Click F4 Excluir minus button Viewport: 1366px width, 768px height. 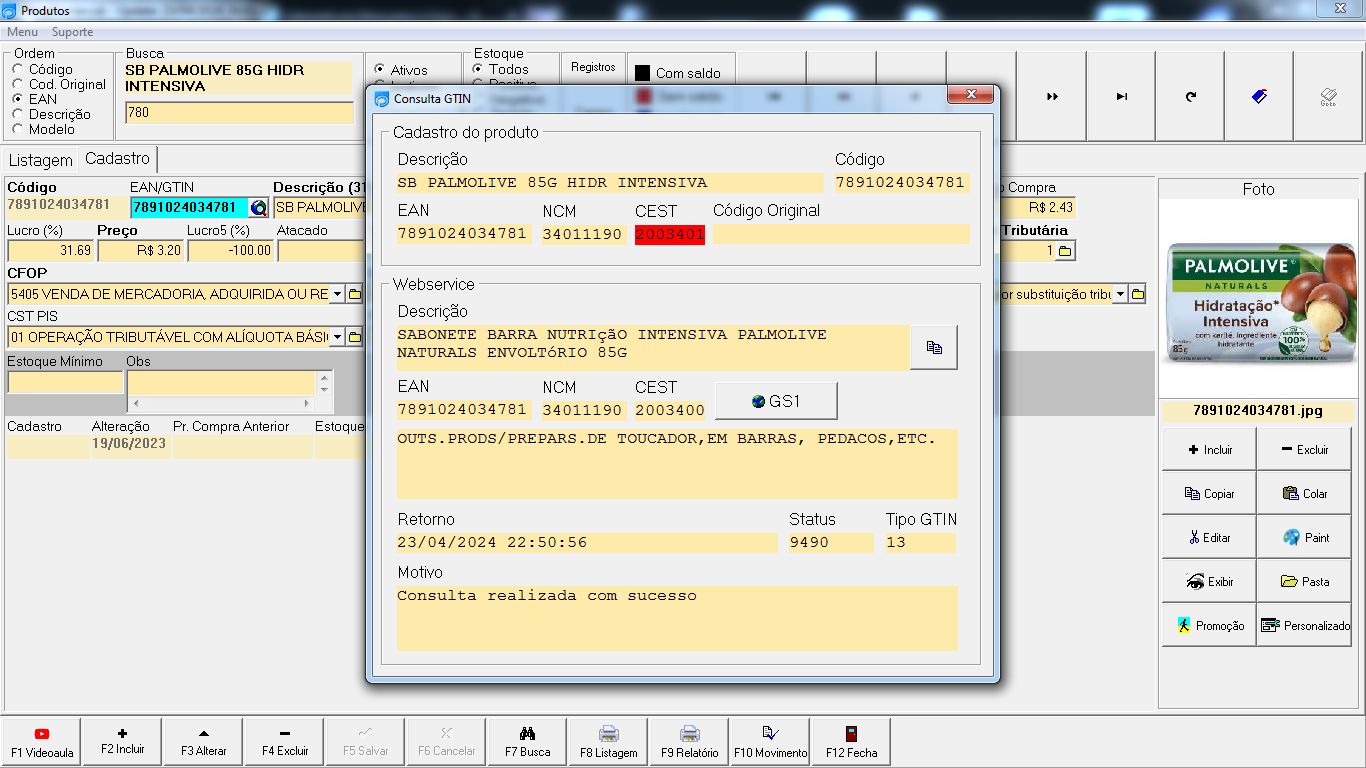(285, 742)
